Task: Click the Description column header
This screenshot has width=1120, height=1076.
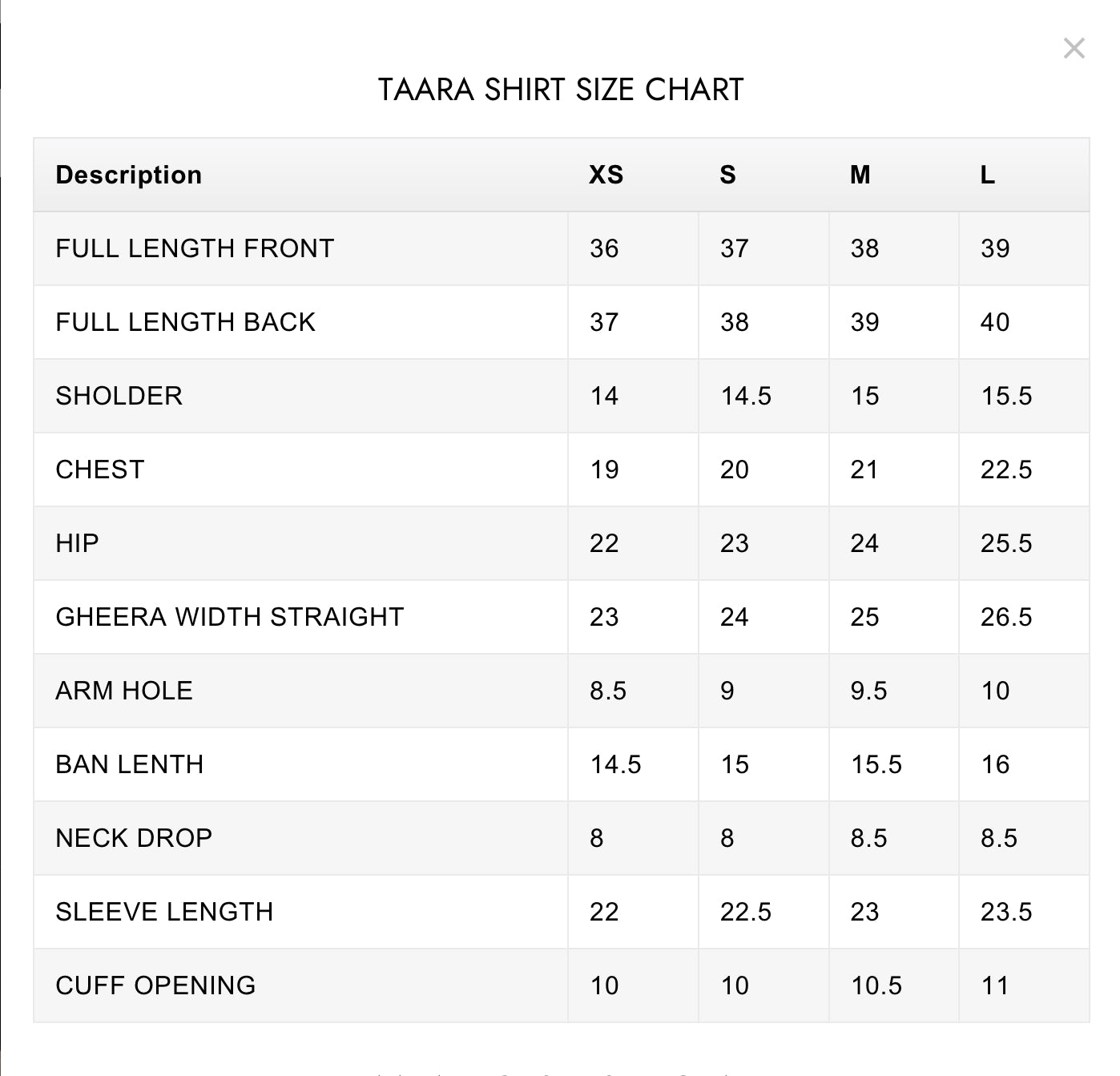Action: tap(128, 175)
